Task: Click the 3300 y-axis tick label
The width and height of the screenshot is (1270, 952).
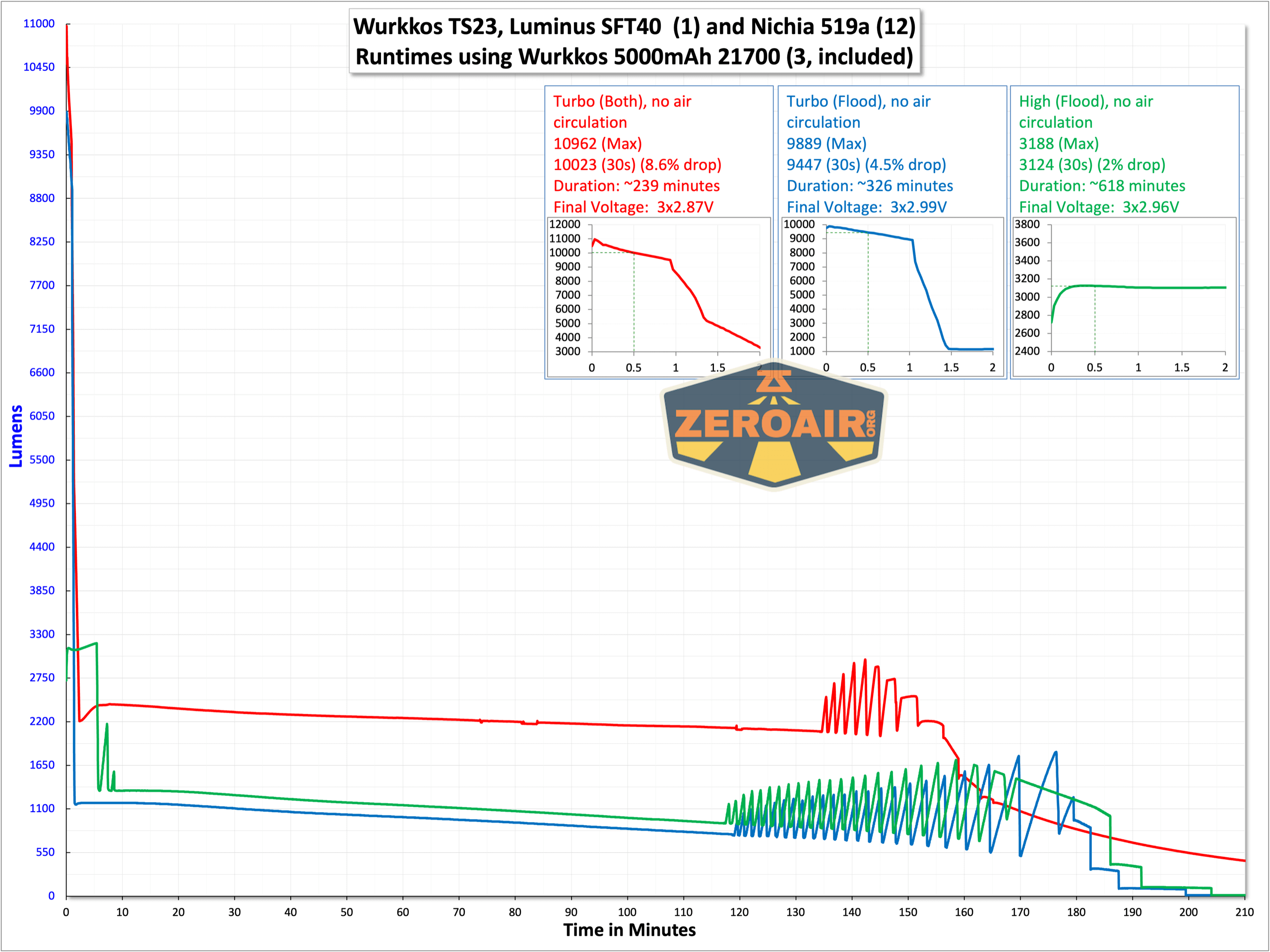Action: pyautogui.click(x=42, y=635)
